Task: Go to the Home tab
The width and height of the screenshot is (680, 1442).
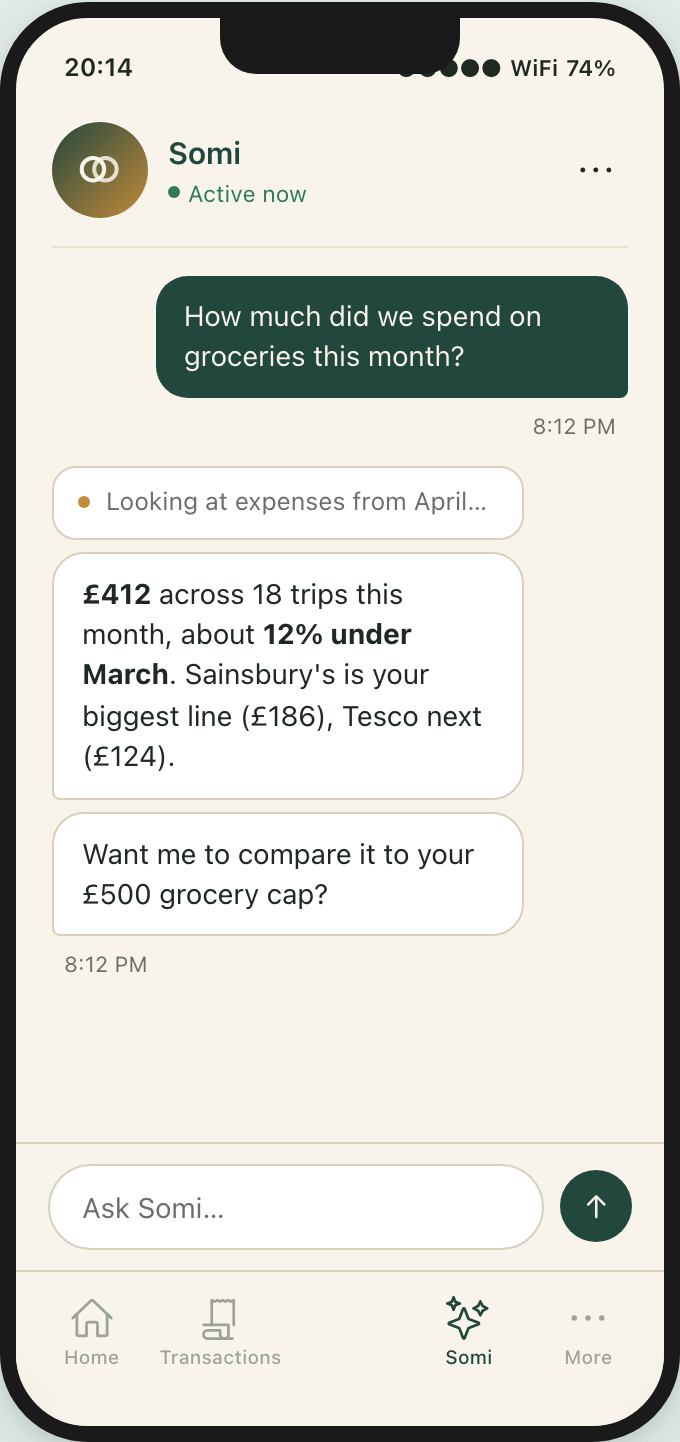Action: click(91, 1331)
